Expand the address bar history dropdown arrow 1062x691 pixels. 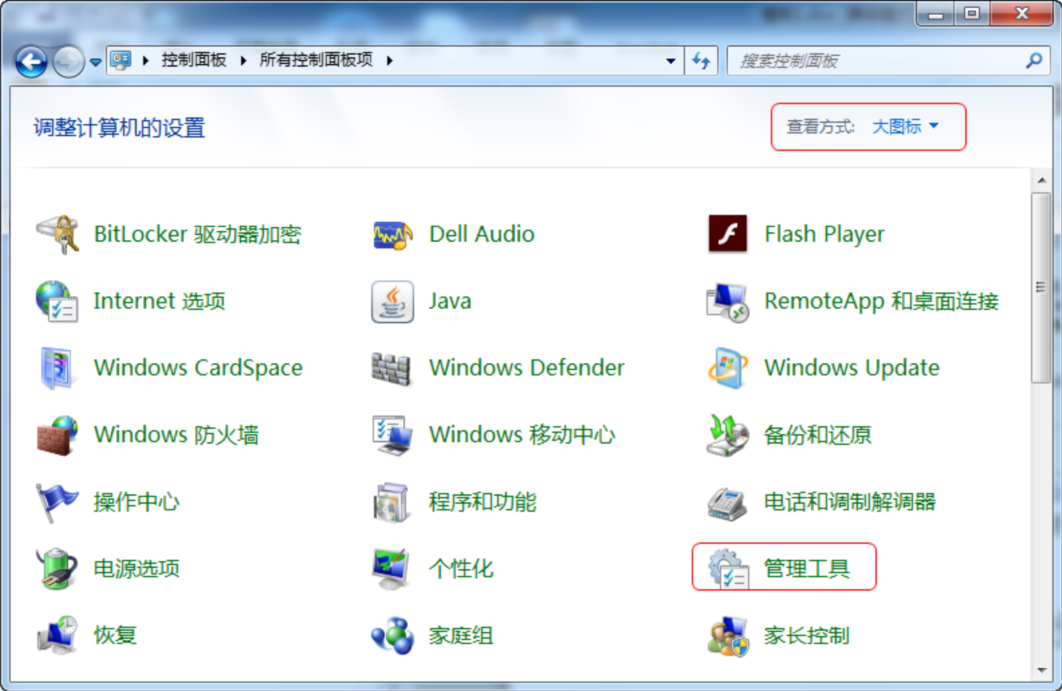(671, 61)
